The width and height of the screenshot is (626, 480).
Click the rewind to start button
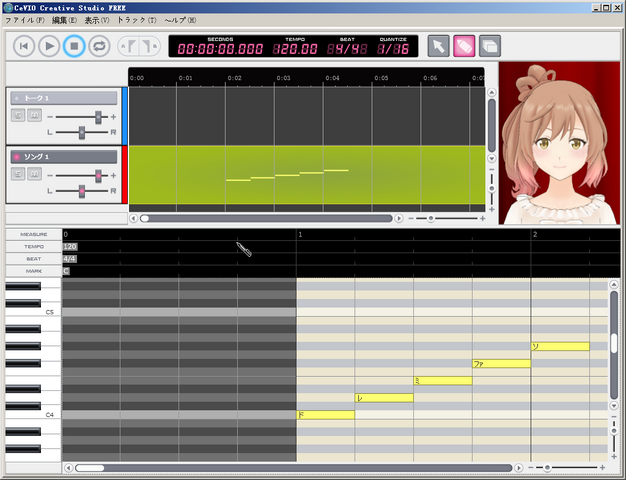coord(24,46)
